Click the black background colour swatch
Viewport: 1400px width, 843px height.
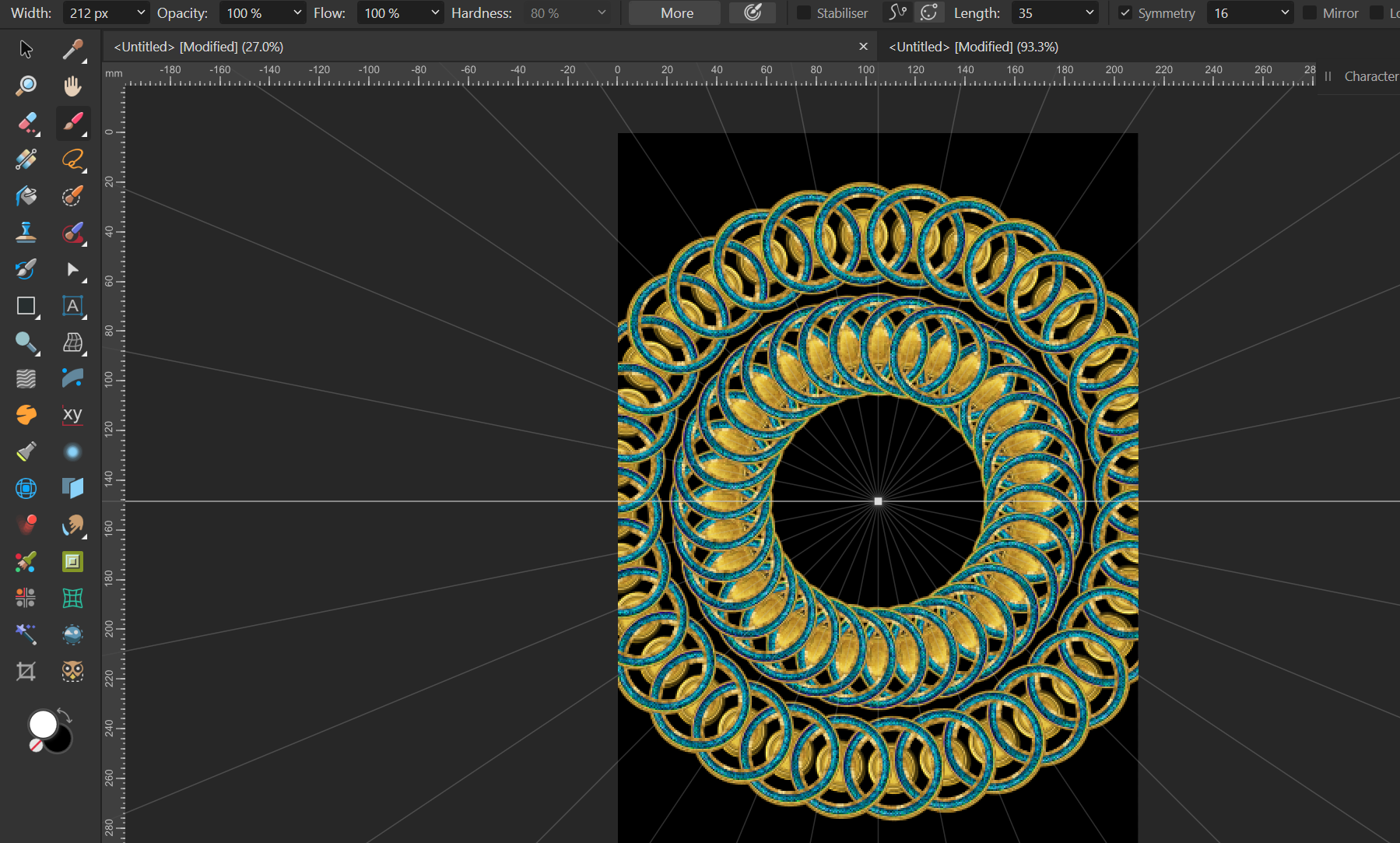pos(60,740)
